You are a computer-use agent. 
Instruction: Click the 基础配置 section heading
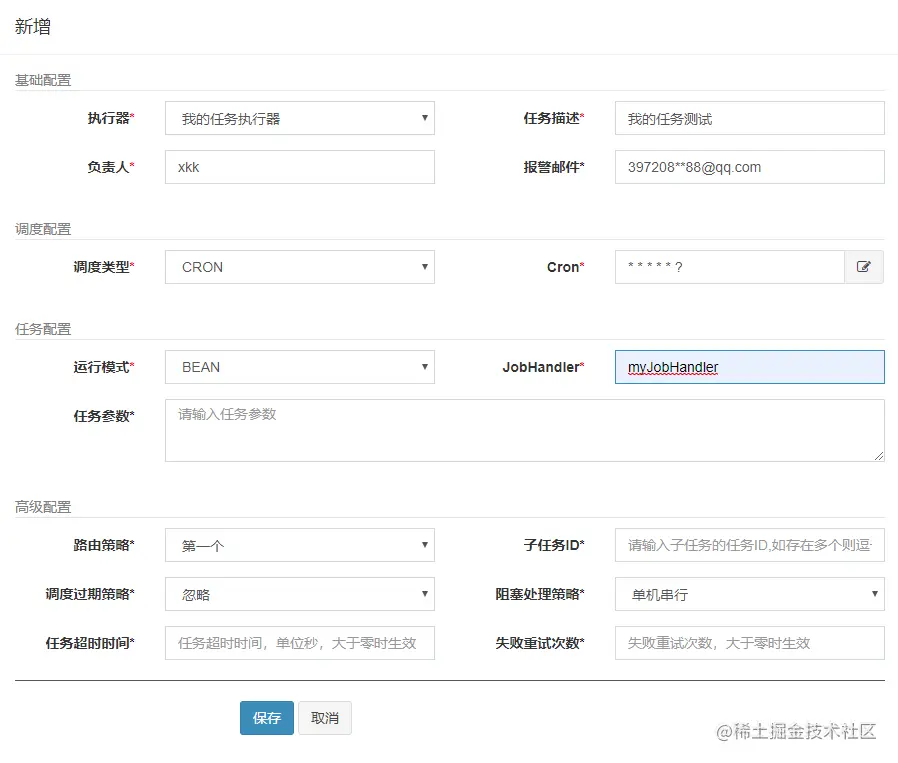43,80
